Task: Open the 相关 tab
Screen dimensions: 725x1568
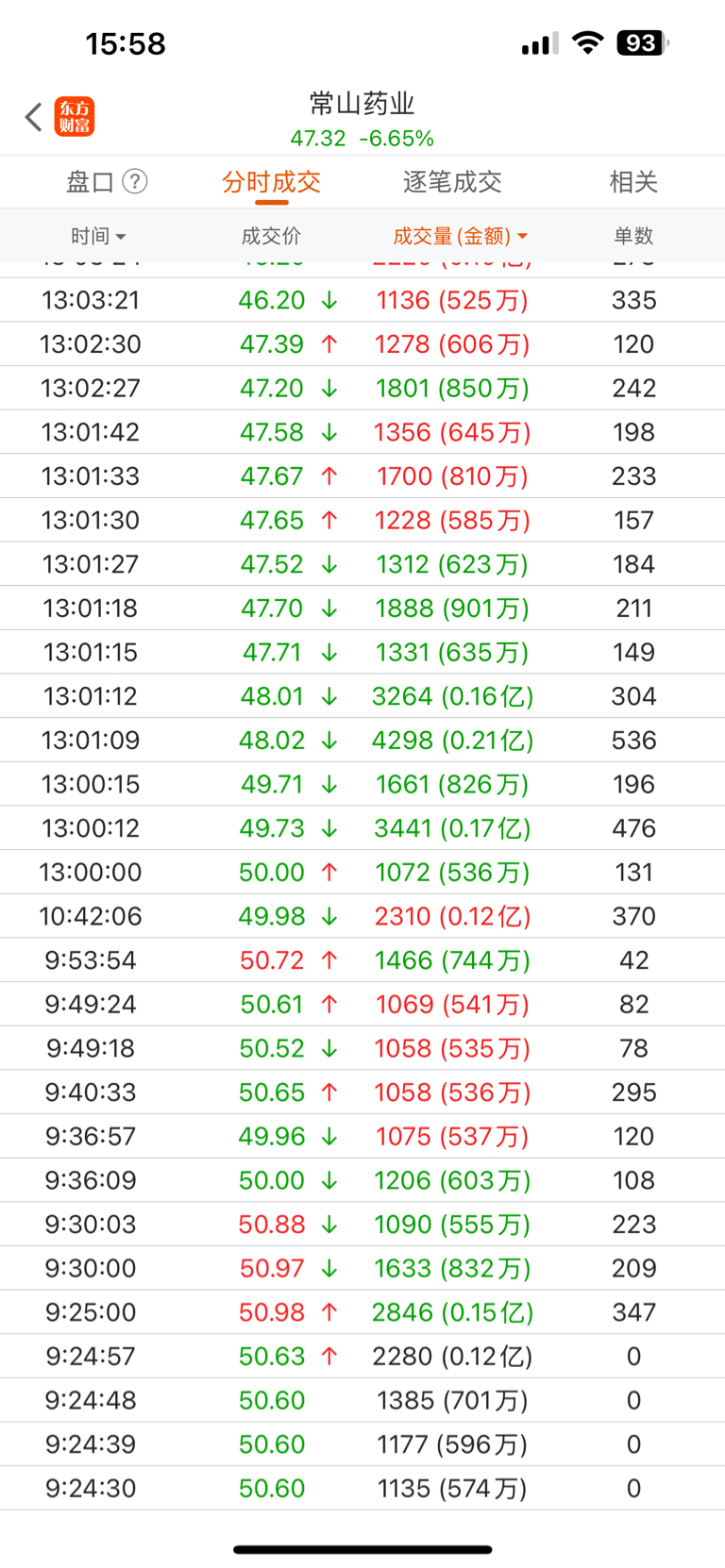Action: [x=633, y=181]
